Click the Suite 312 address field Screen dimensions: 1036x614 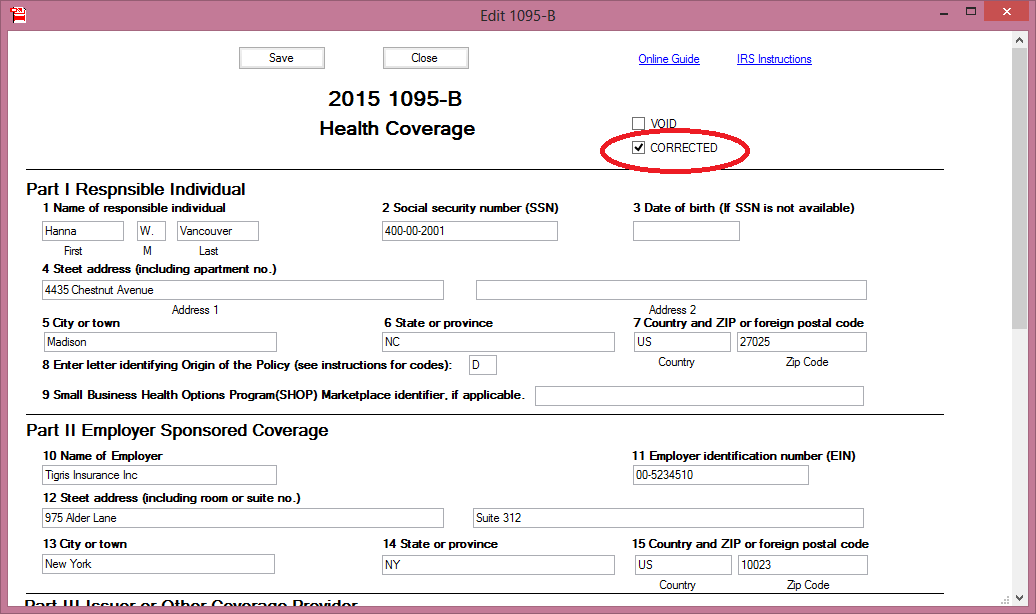[x=667, y=518]
